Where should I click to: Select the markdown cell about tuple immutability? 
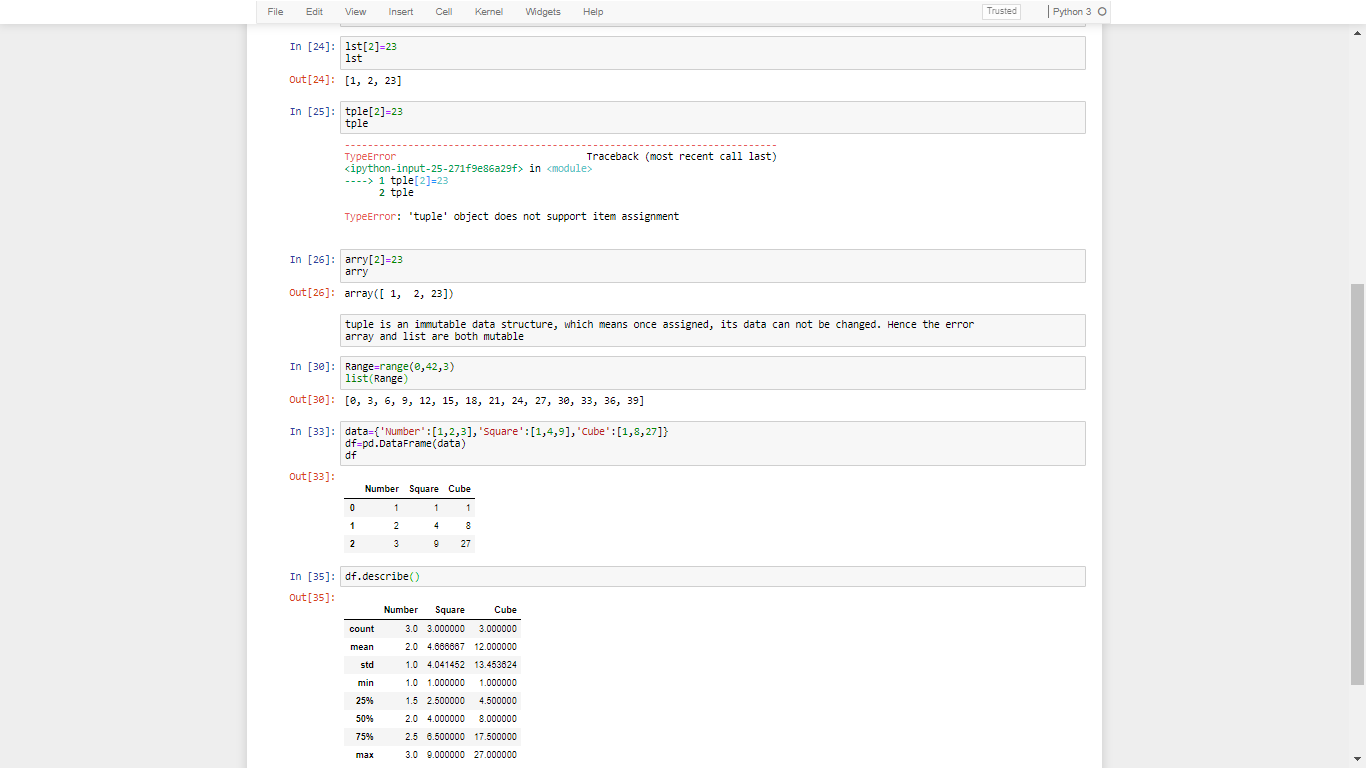712,331
